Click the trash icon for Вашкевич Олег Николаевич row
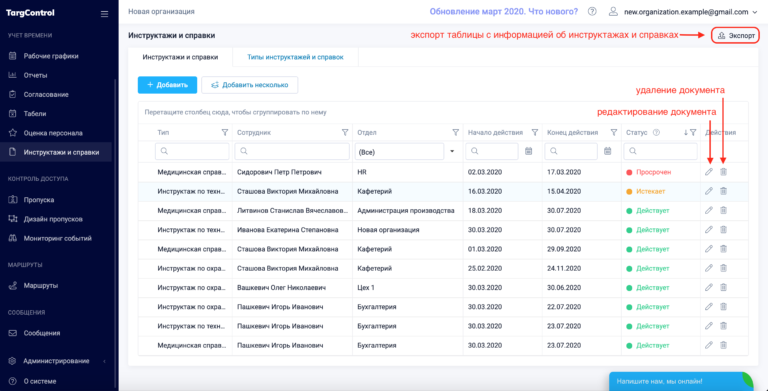The image size is (768, 391). [723, 287]
